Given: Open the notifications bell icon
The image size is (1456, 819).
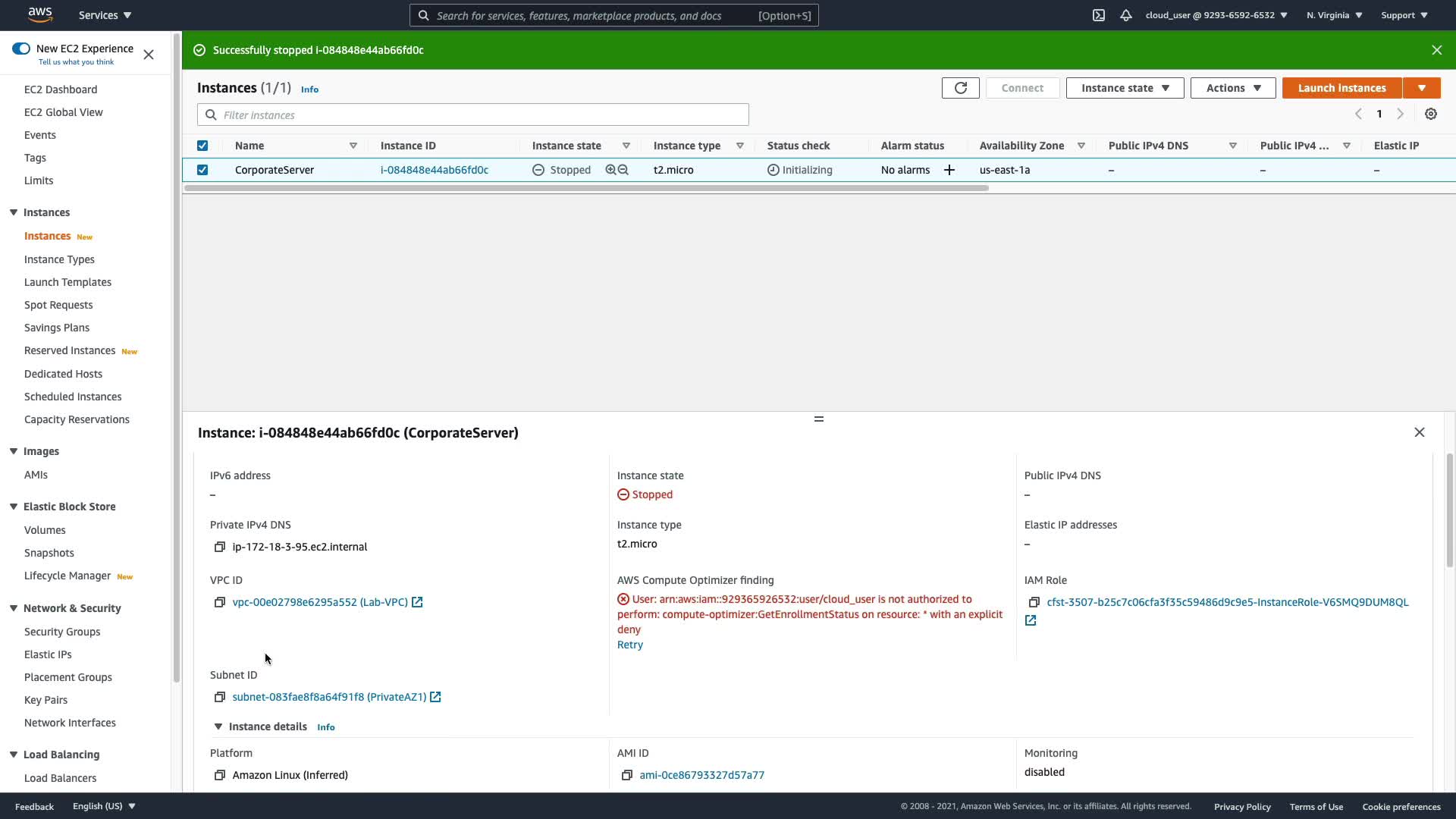Looking at the screenshot, I should click(x=1126, y=15).
